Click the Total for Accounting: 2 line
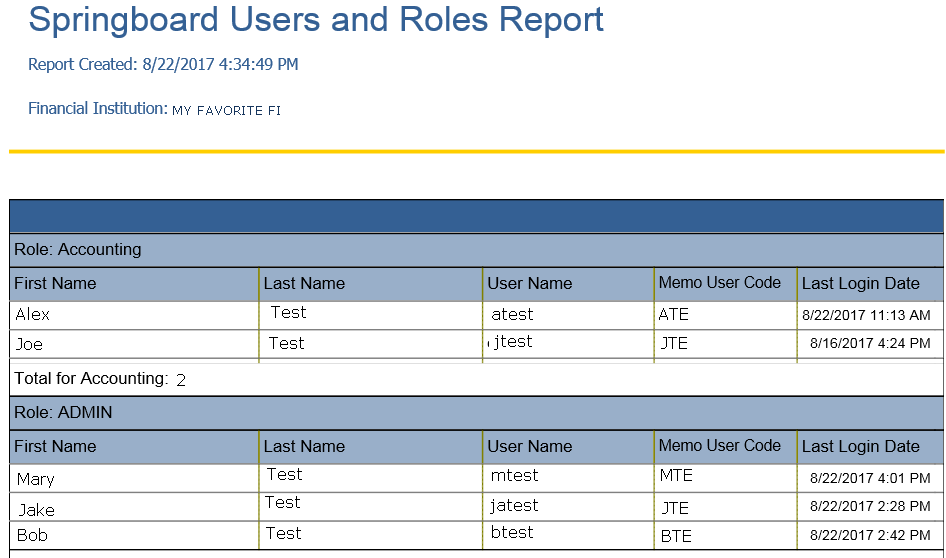946x558 pixels. click(x=100, y=379)
